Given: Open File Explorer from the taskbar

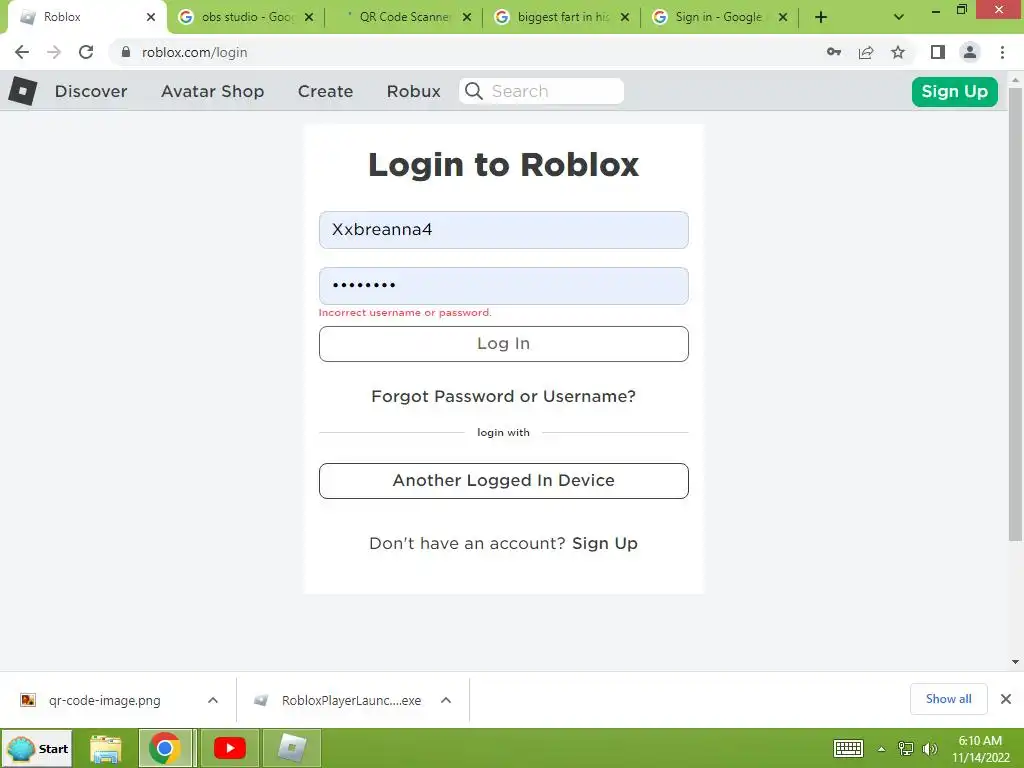Looking at the screenshot, I should (x=105, y=748).
